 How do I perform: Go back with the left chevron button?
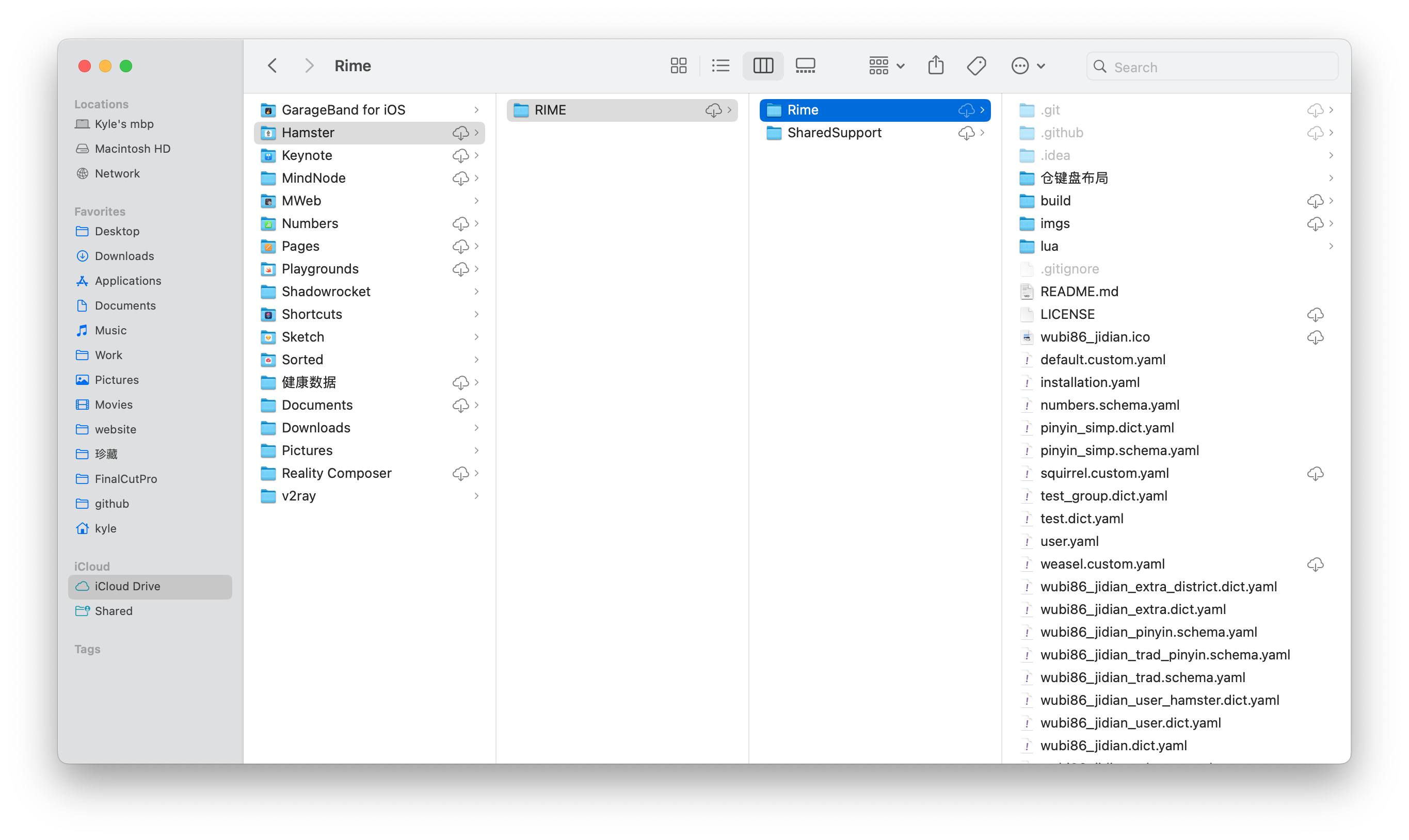tap(273, 66)
